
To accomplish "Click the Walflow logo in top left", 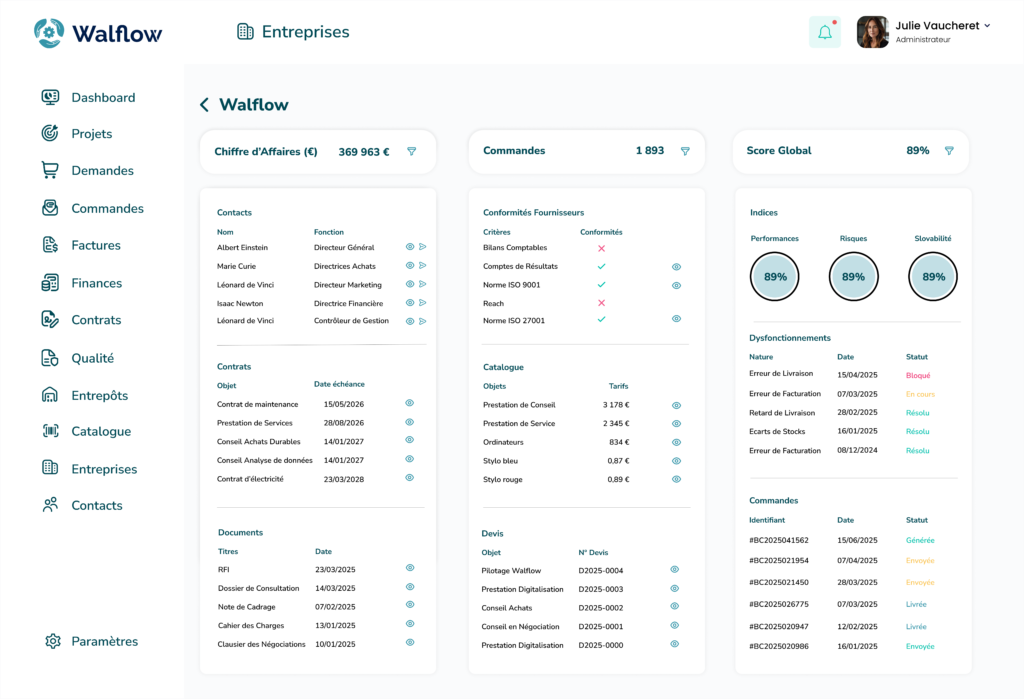I will coord(98,33).
